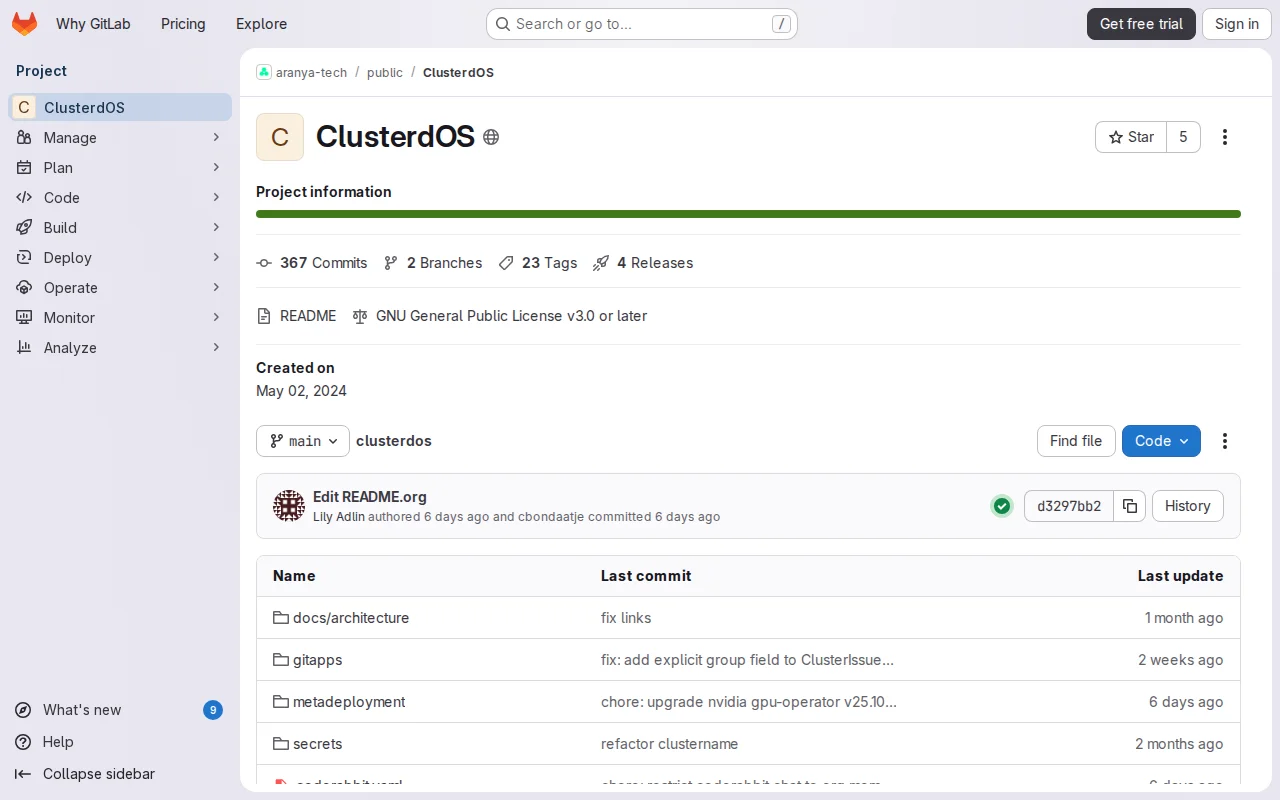Click the Manage users icon
Screen dimensions: 1280x800
(x=24, y=137)
